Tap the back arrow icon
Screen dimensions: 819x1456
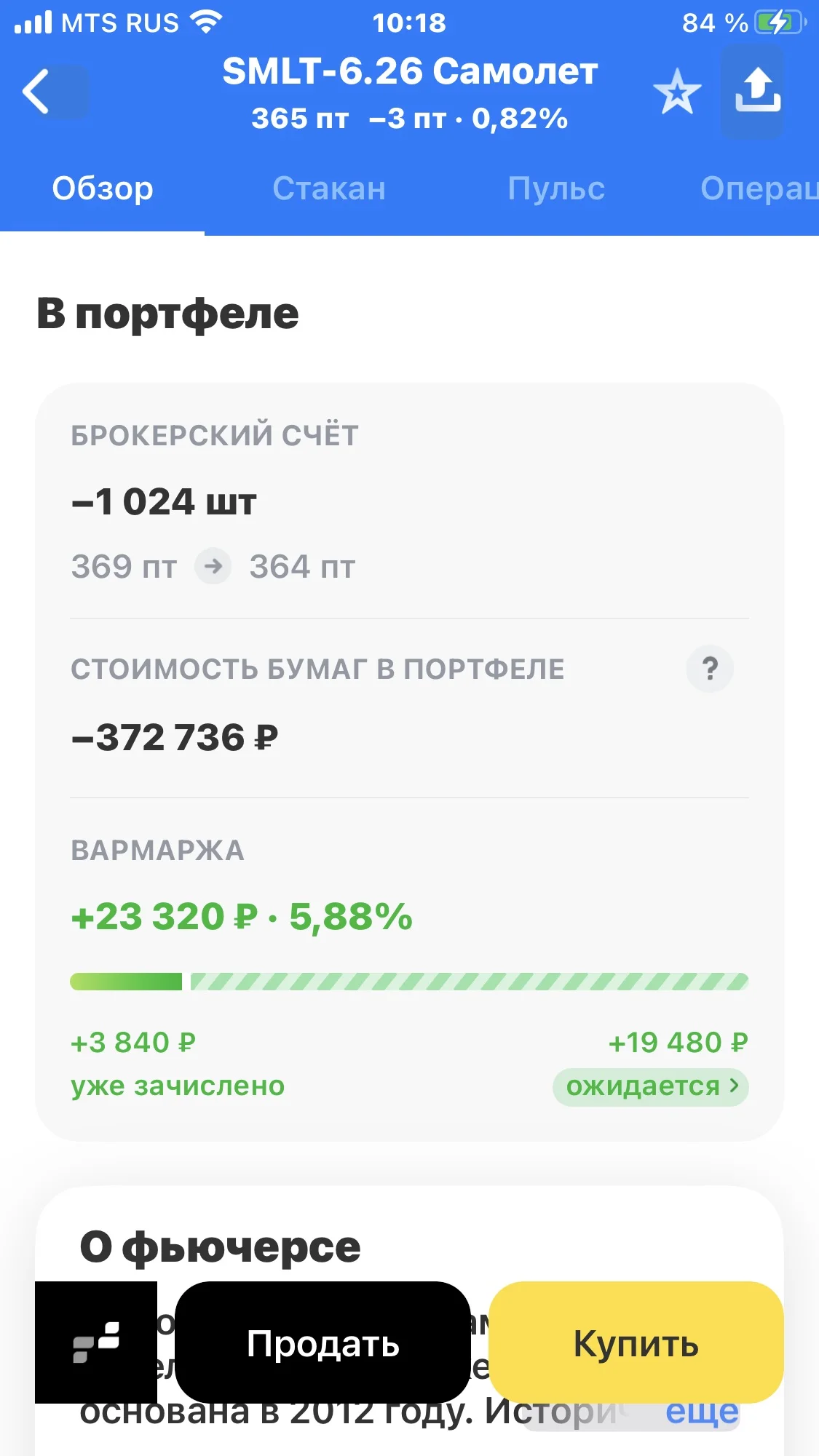click(36, 92)
